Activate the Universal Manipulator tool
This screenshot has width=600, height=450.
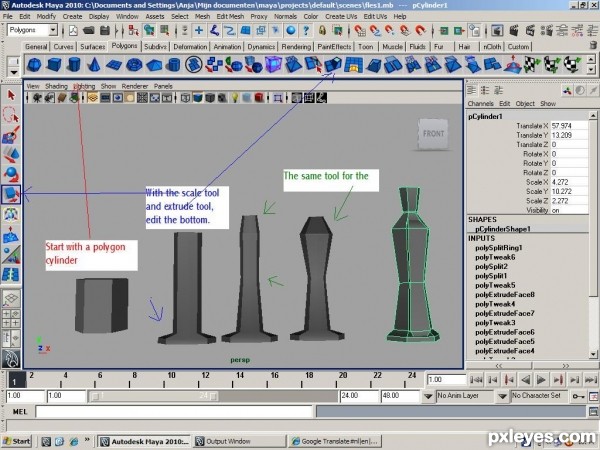point(11,214)
